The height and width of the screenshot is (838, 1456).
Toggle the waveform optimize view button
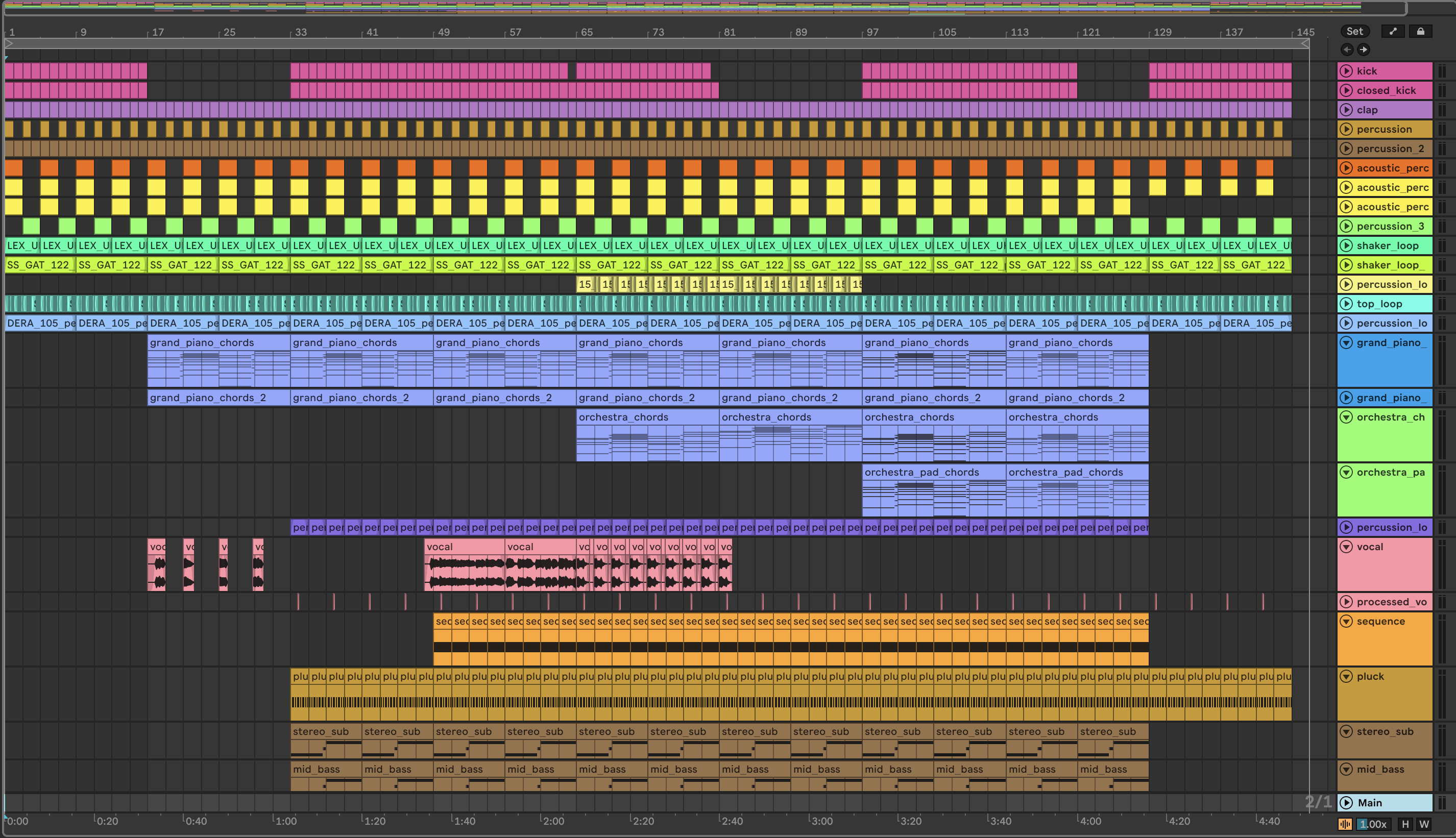pos(1345,824)
